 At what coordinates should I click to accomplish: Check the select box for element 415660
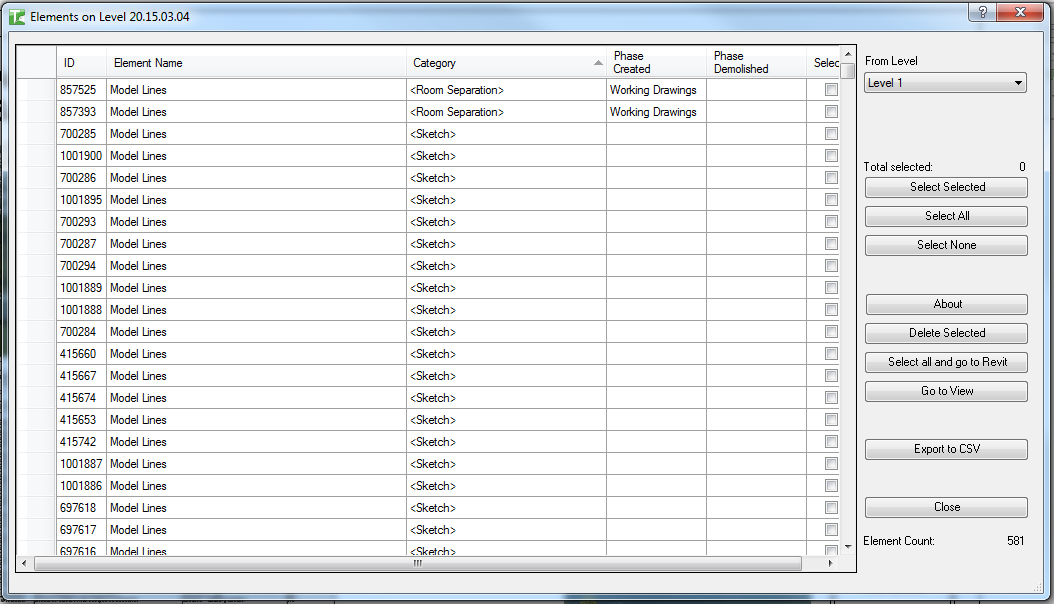pos(831,354)
